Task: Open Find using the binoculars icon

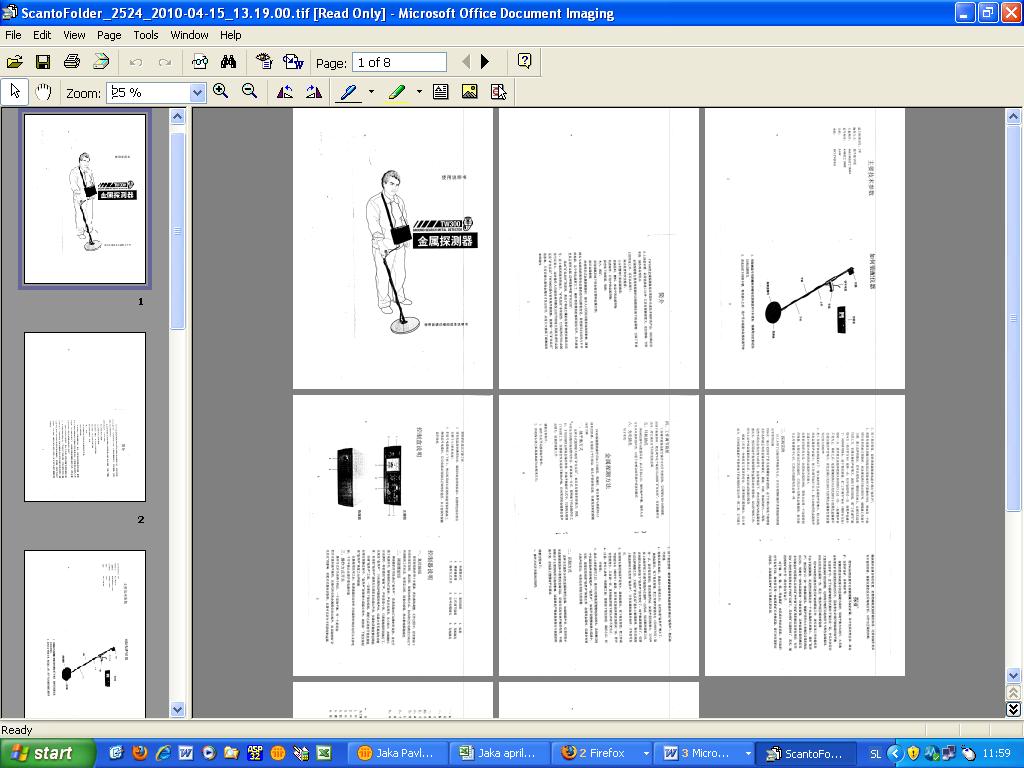Action: (x=229, y=62)
